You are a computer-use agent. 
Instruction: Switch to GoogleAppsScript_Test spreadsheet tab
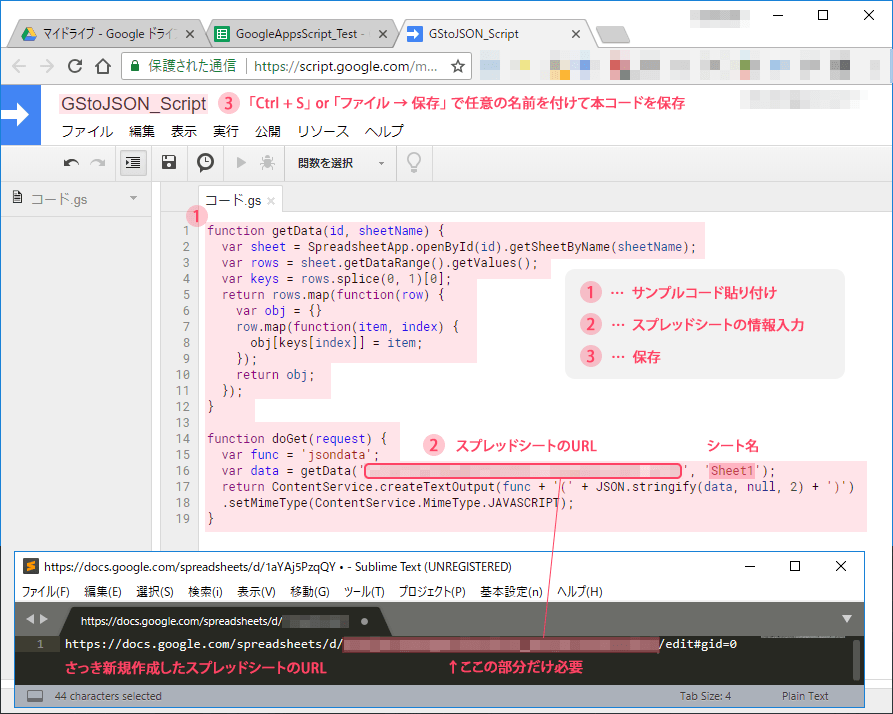point(301,34)
